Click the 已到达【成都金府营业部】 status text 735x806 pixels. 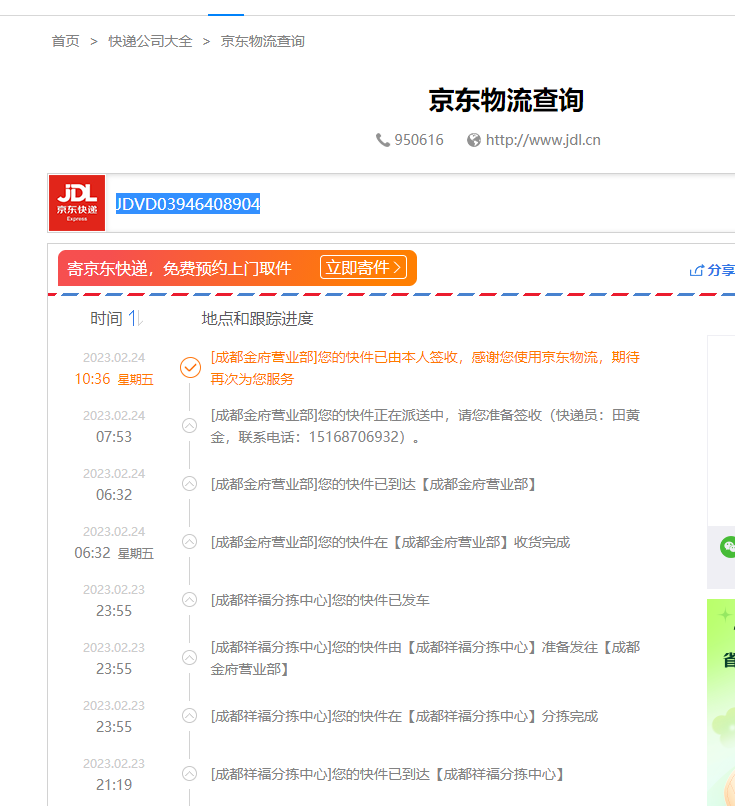coord(375,484)
